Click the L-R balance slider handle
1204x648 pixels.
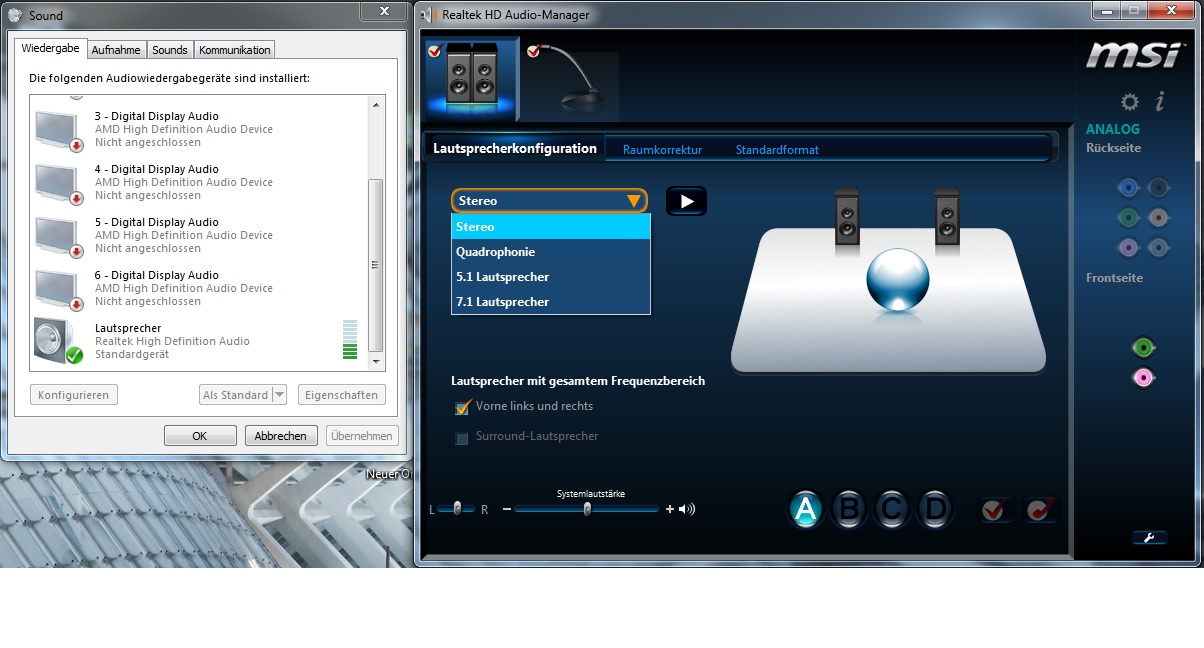pyautogui.click(x=457, y=508)
